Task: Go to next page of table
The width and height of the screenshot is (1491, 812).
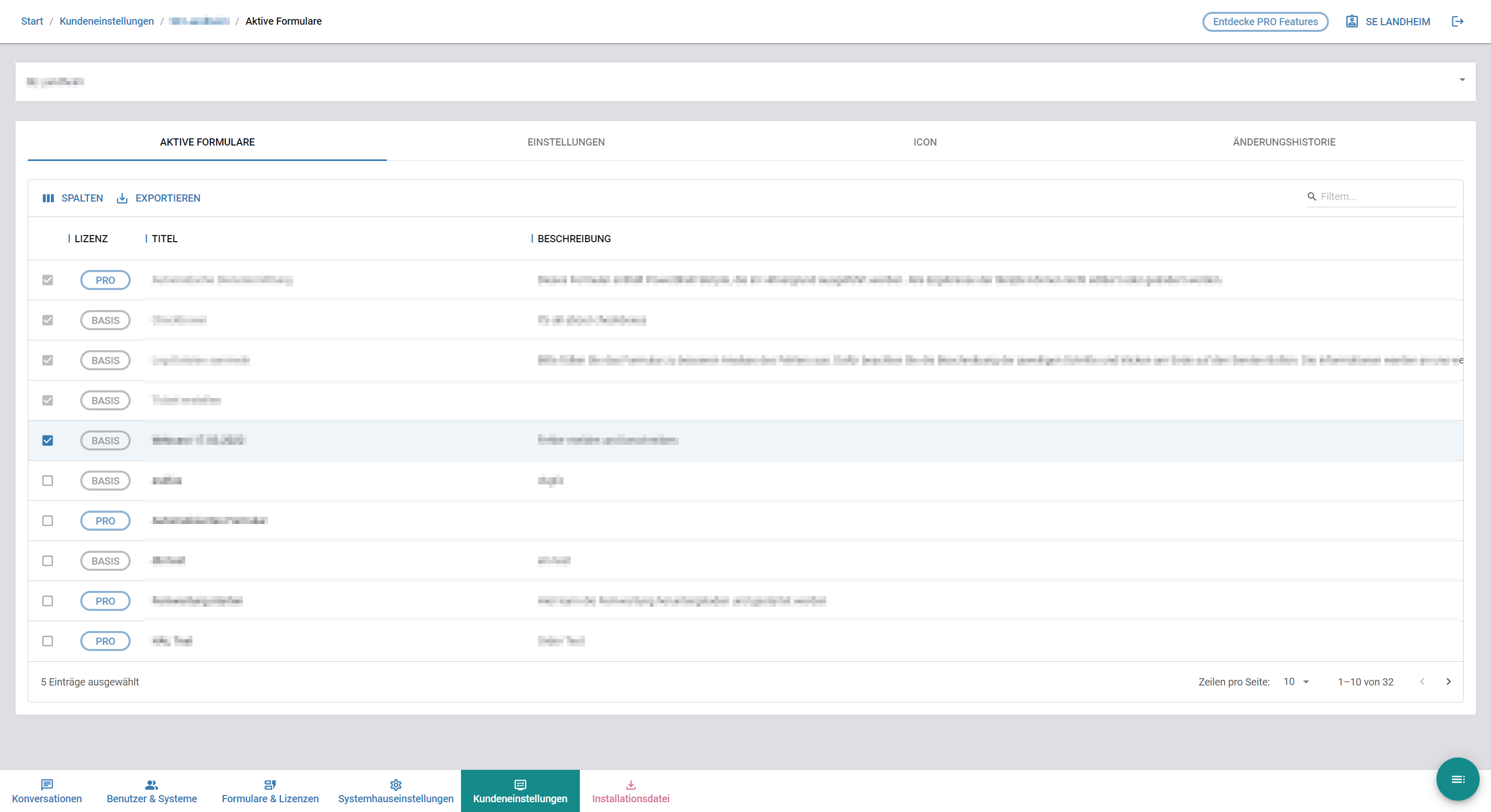Action: [x=1448, y=681]
